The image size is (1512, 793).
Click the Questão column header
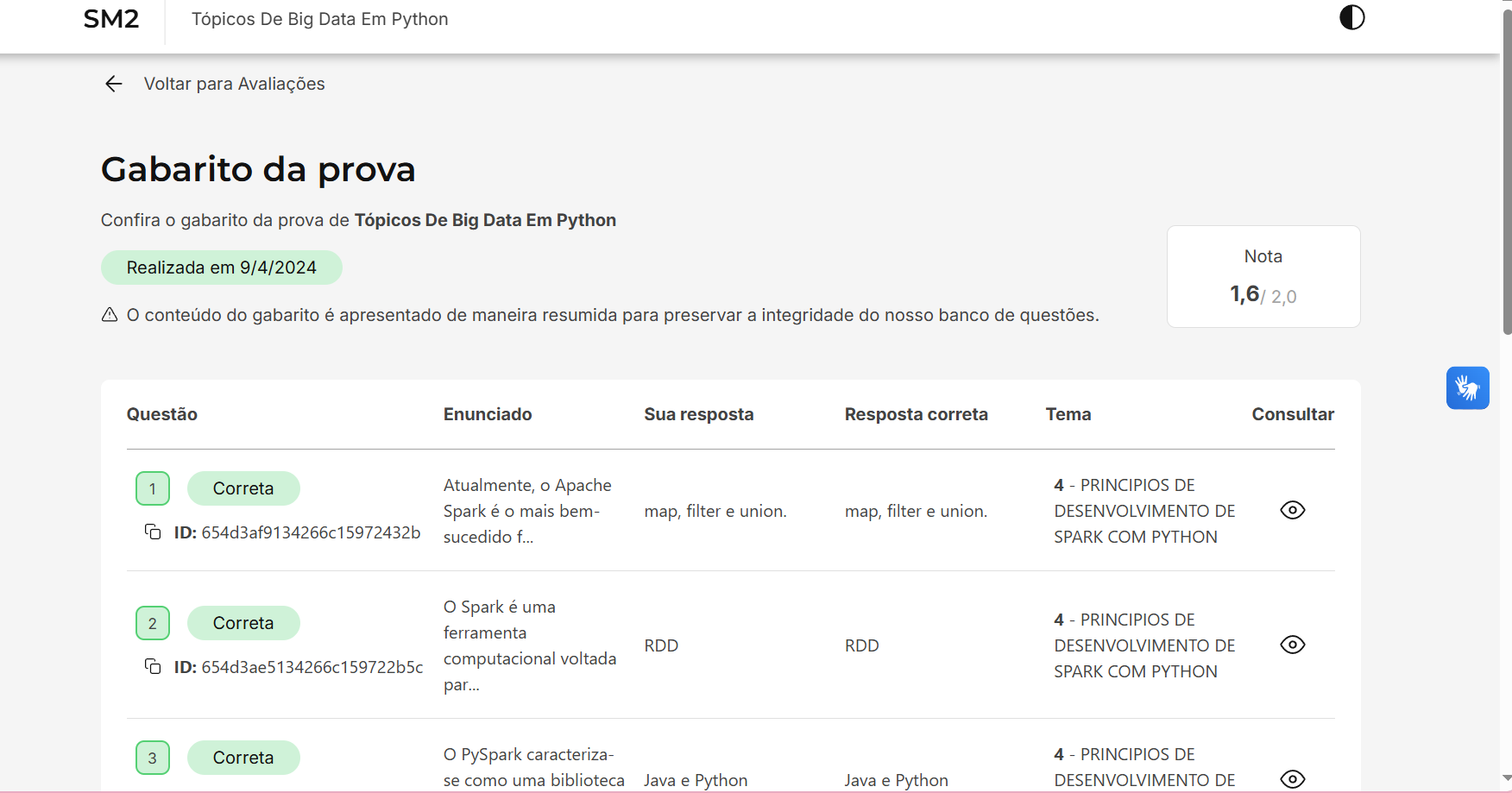[x=162, y=414]
